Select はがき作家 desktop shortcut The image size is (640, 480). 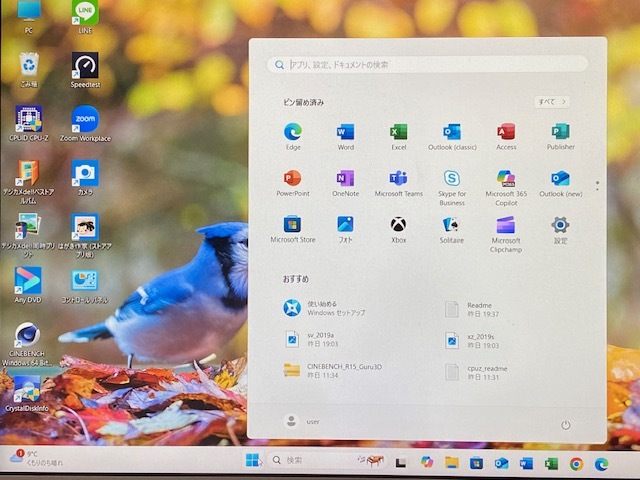tap(85, 236)
